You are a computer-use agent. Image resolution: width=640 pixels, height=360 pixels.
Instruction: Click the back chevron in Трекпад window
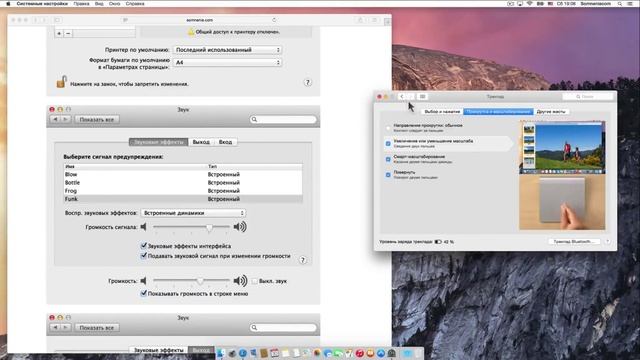click(402, 97)
